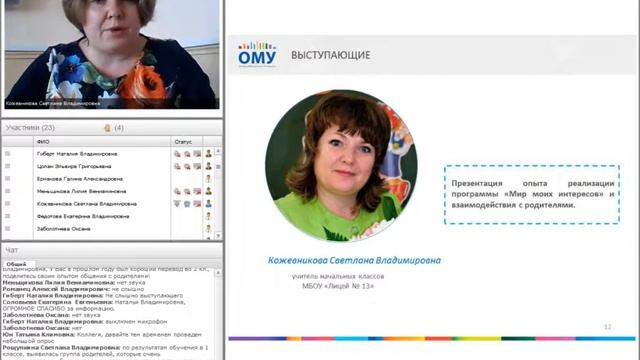The height and width of the screenshot is (360, 640).
Task: Click screen-share status icon in Цулан Эльвира row
Action: click(197, 166)
